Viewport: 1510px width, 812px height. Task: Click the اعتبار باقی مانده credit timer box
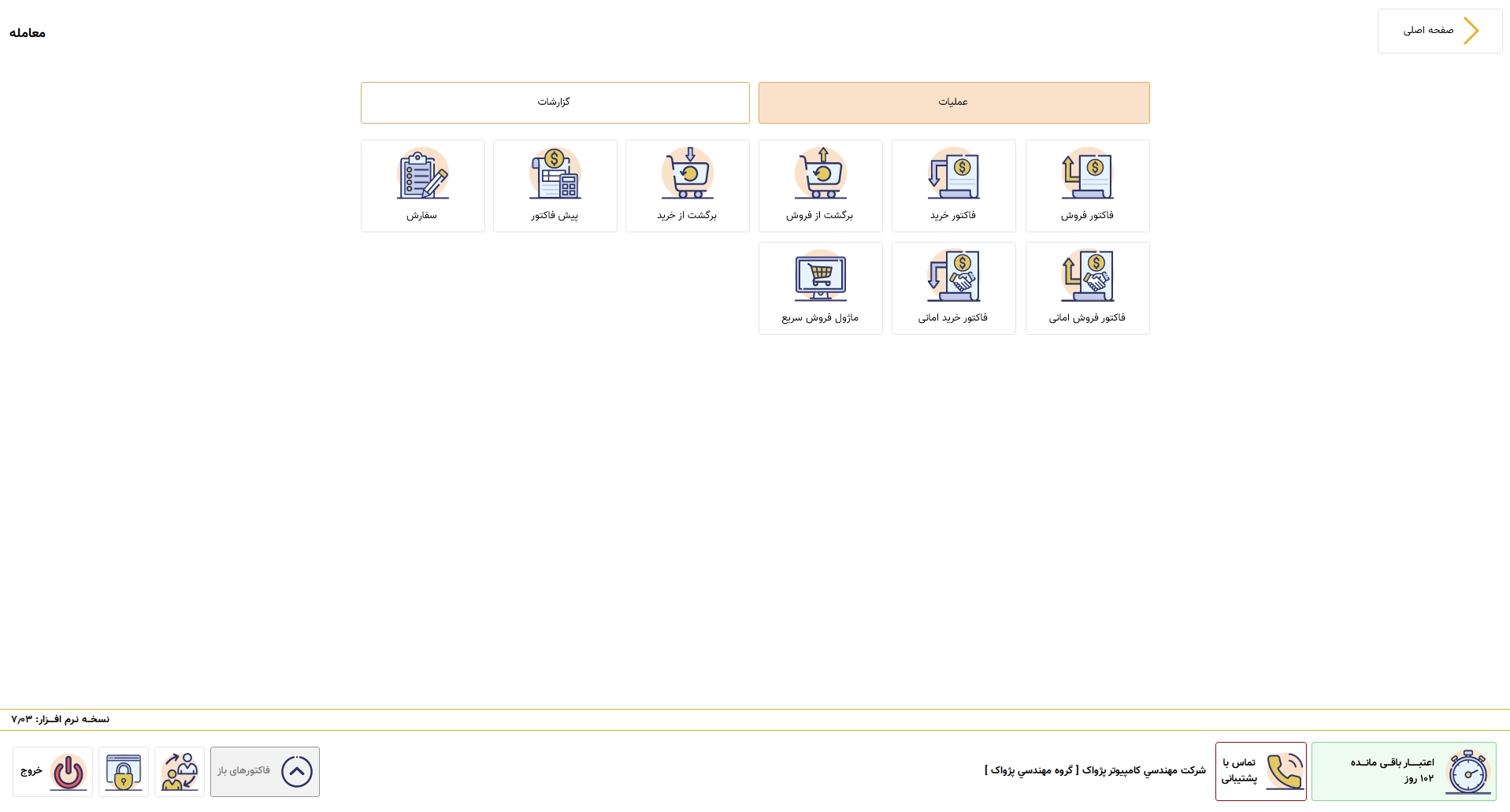1404,771
